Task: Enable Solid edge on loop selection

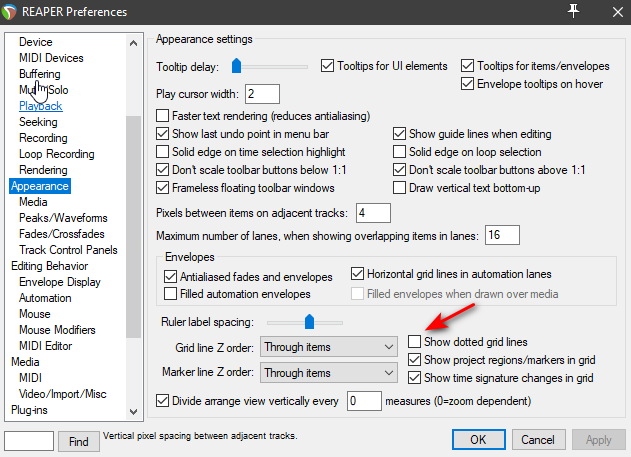Action: (399, 152)
